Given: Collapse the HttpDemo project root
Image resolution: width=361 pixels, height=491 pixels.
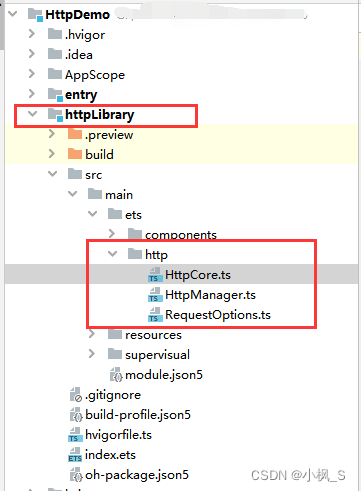Looking at the screenshot, I should 13,14.
